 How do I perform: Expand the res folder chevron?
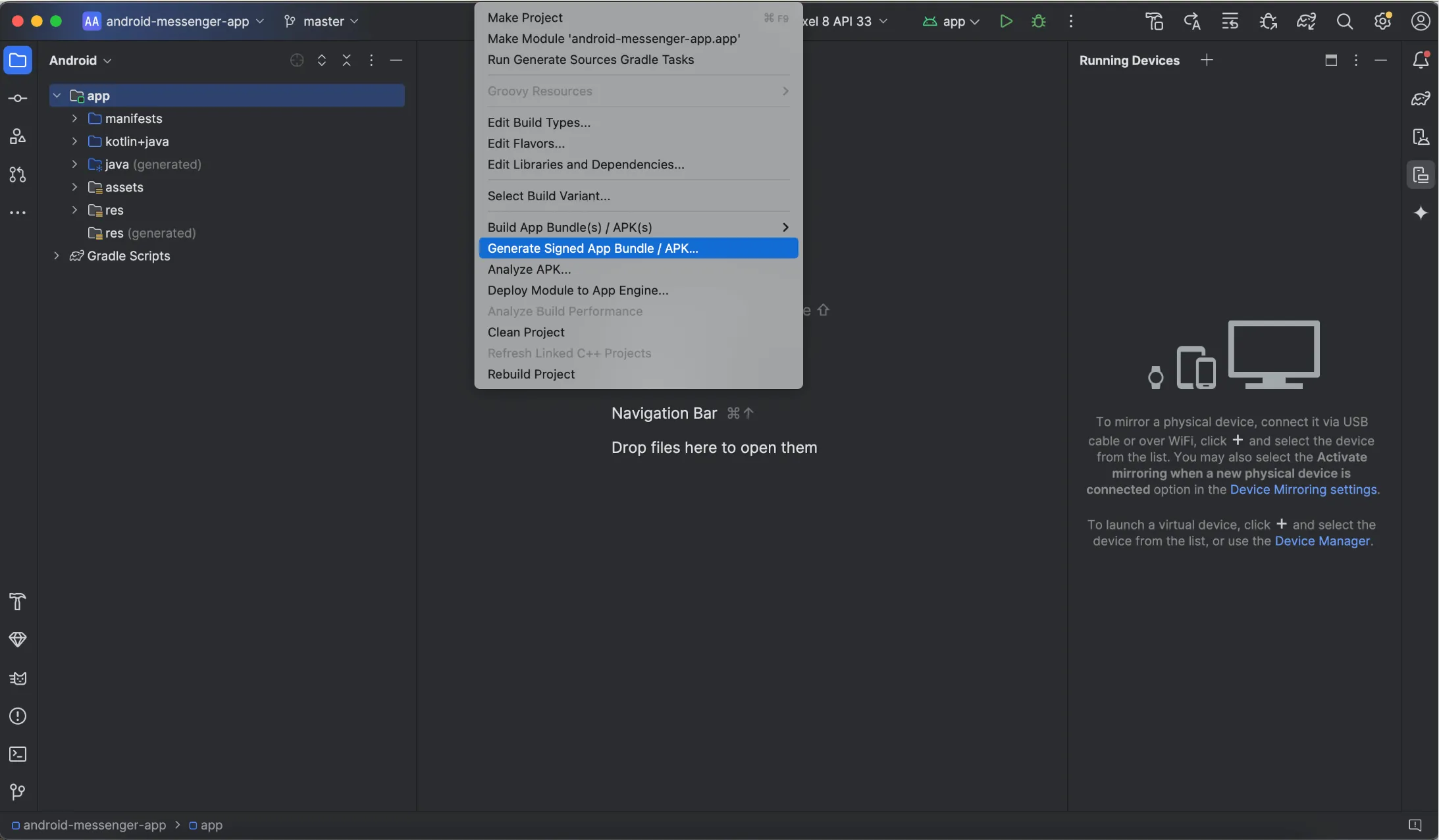click(75, 210)
